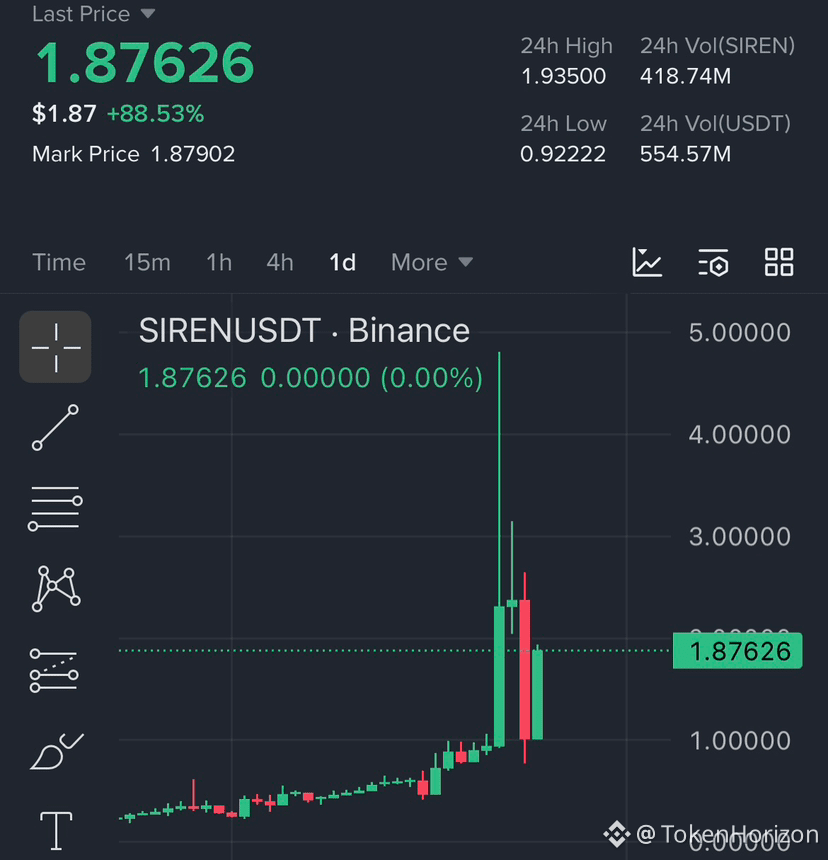Click the large 1.87626 last price

tap(145, 63)
